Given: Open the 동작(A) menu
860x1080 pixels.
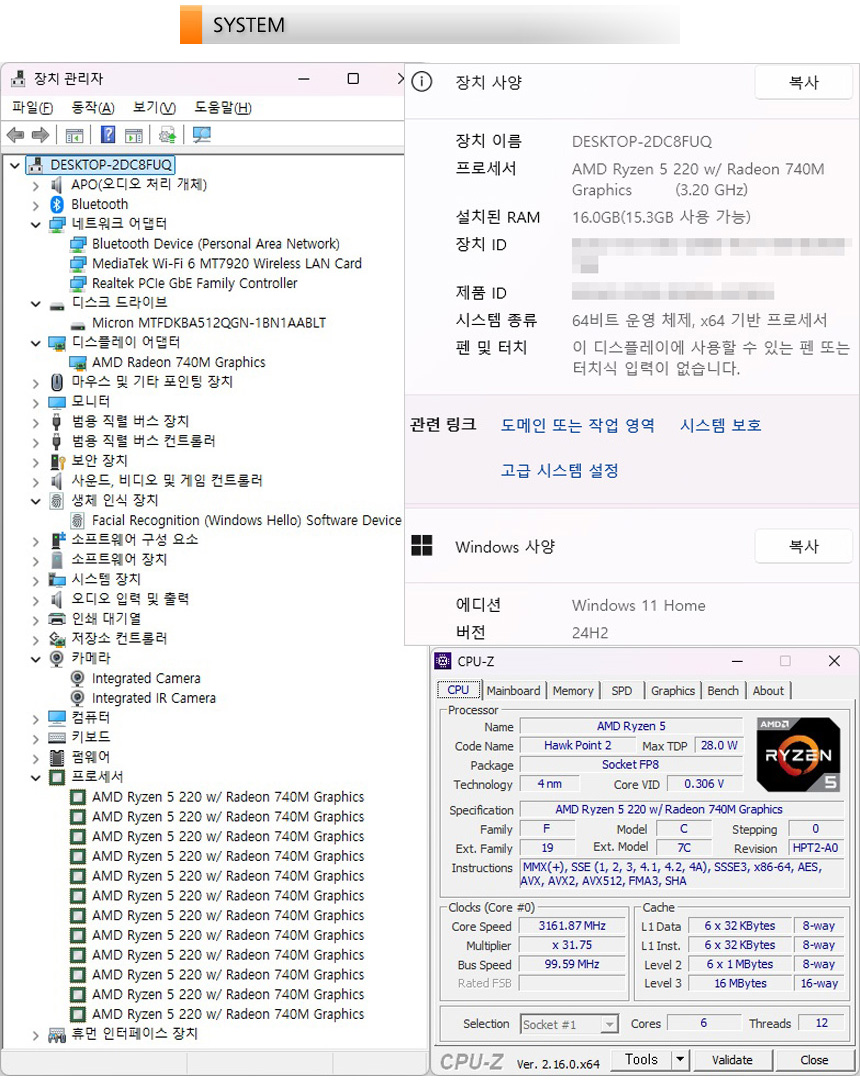Looking at the screenshot, I should (92, 108).
